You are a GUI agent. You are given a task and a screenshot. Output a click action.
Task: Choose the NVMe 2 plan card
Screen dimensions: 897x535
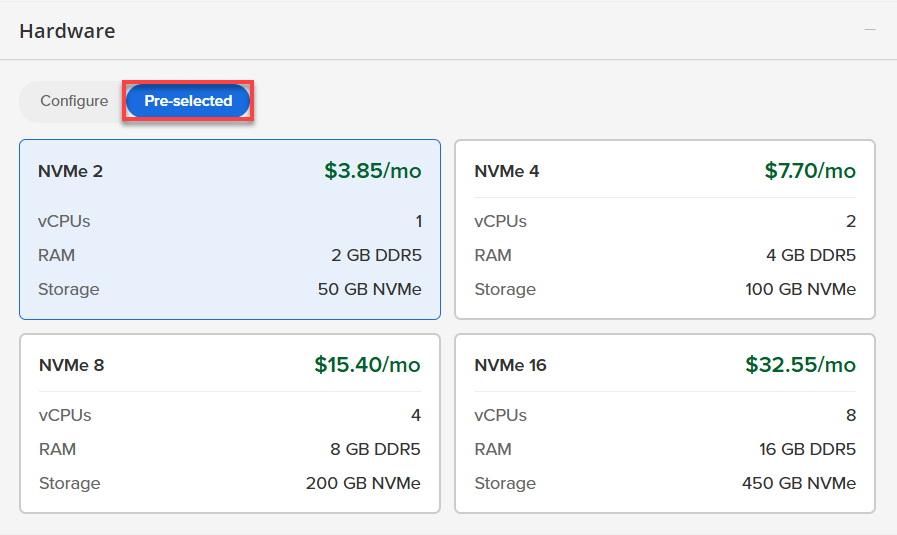click(230, 229)
